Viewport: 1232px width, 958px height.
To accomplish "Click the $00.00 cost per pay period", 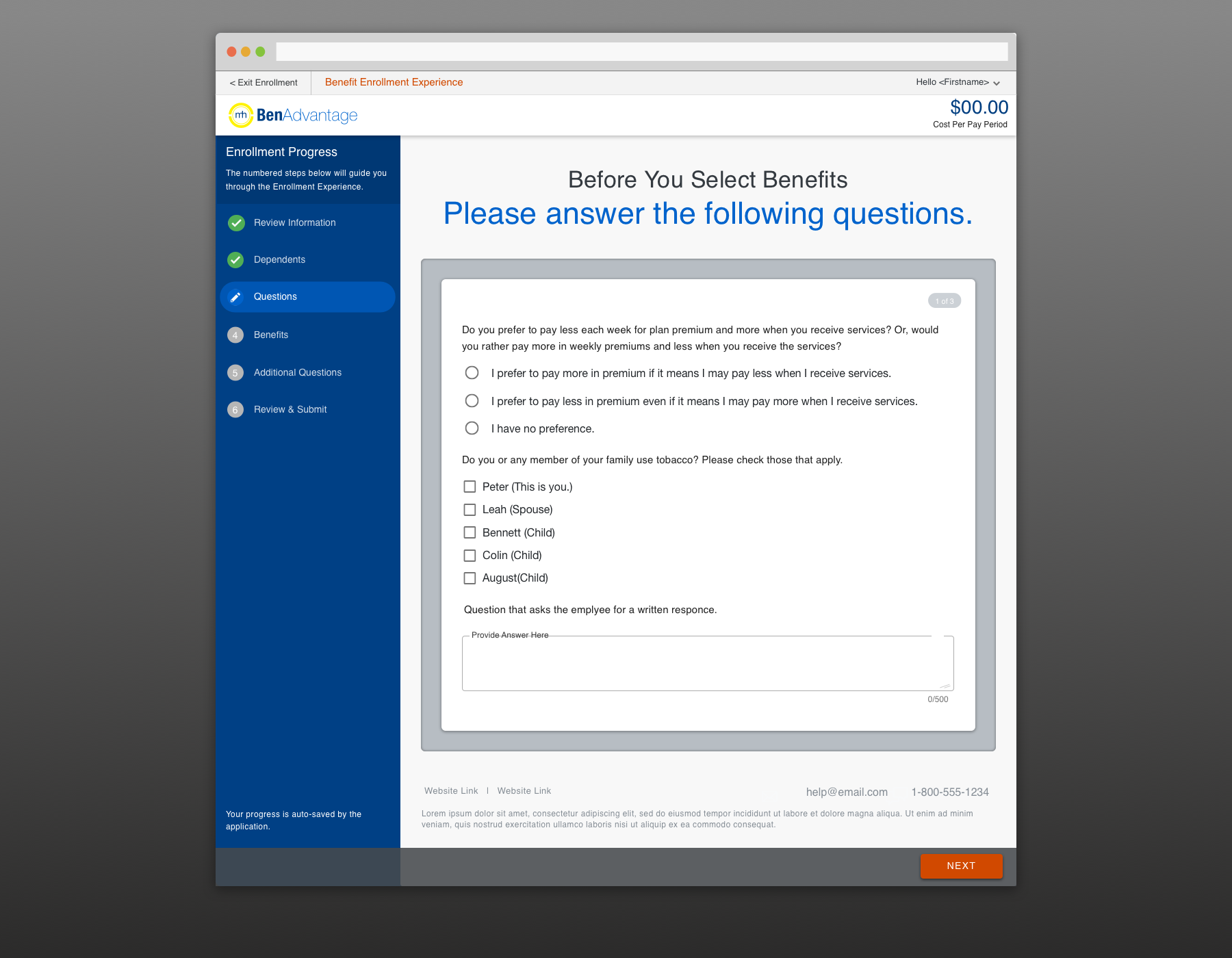I will (x=979, y=107).
